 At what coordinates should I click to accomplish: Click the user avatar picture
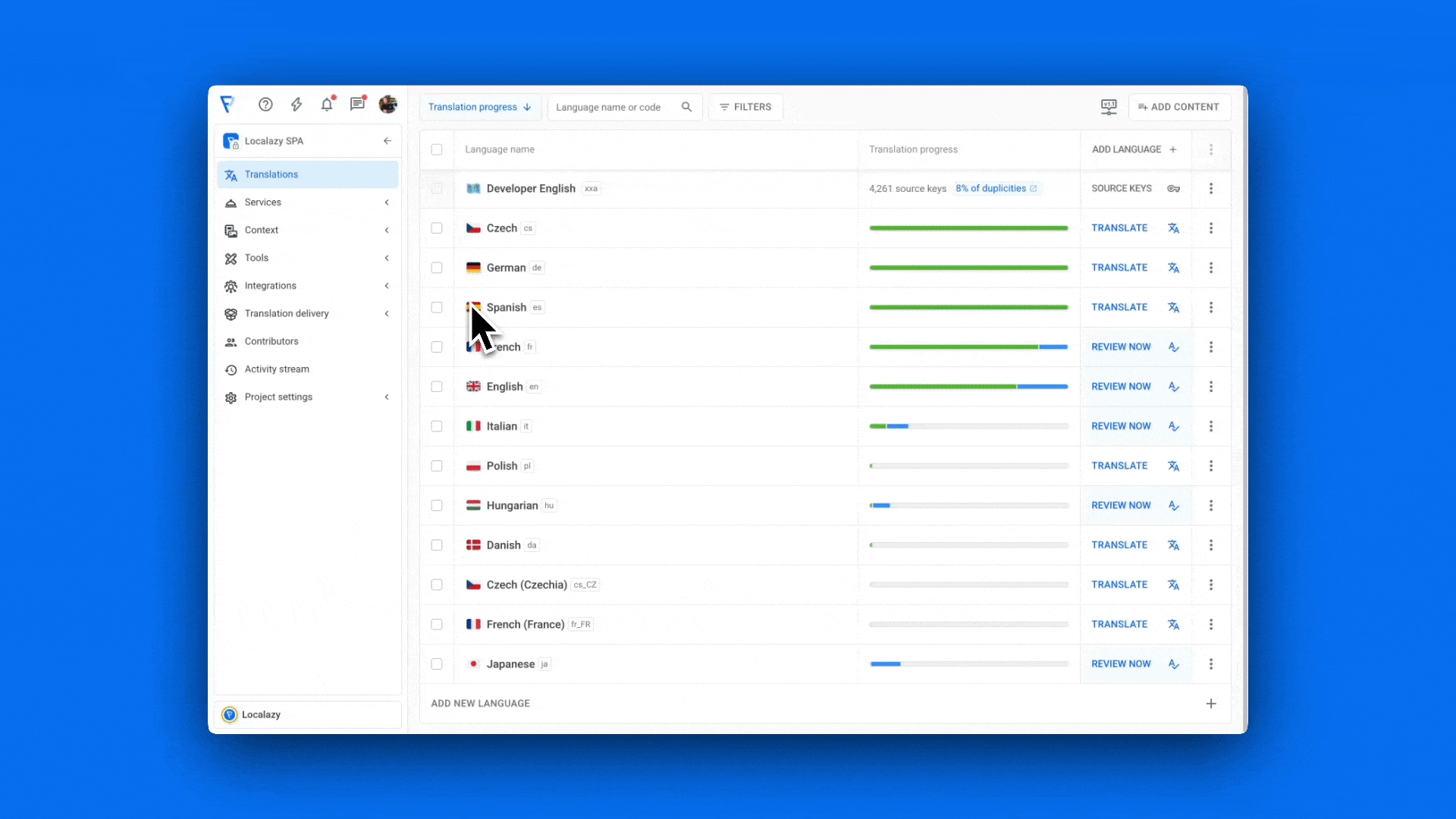pos(388,105)
